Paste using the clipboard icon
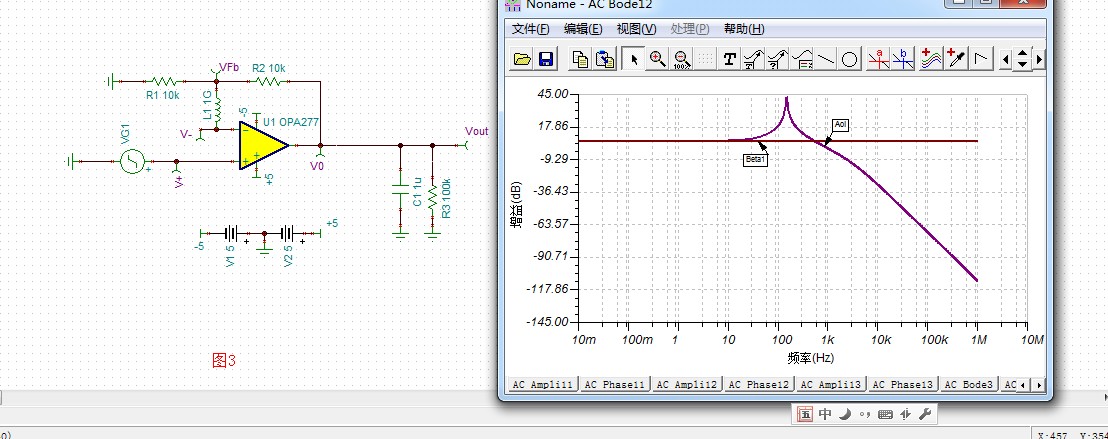Screen dimensions: 1108x439 [605, 59]
